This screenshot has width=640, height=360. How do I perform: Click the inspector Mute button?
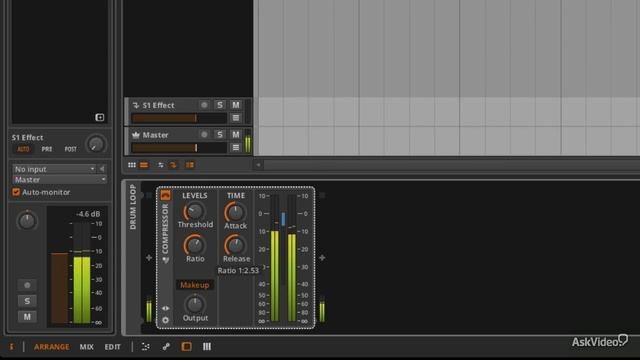[x=27, y=317]
